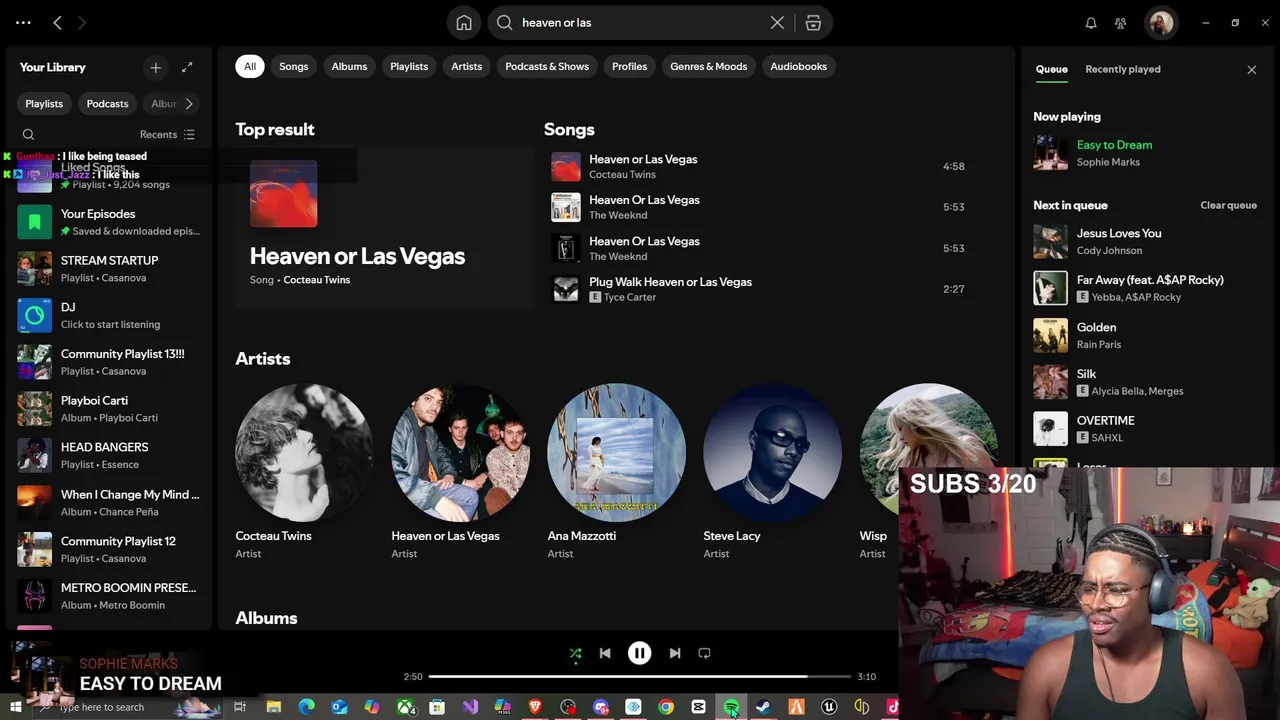Image resolution: width=1280 pixels, height=720 pixels.
Task: Filter search results by Genres & Moods
Action: [x=709, y=66]
